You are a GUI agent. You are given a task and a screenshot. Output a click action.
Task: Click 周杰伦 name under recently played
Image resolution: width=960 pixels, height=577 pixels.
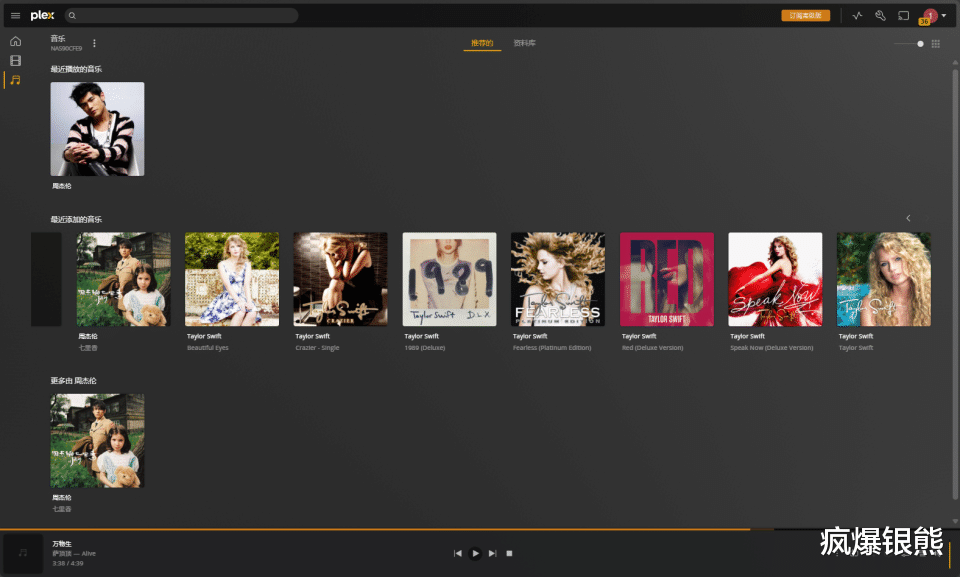click(x=62, y=186)
